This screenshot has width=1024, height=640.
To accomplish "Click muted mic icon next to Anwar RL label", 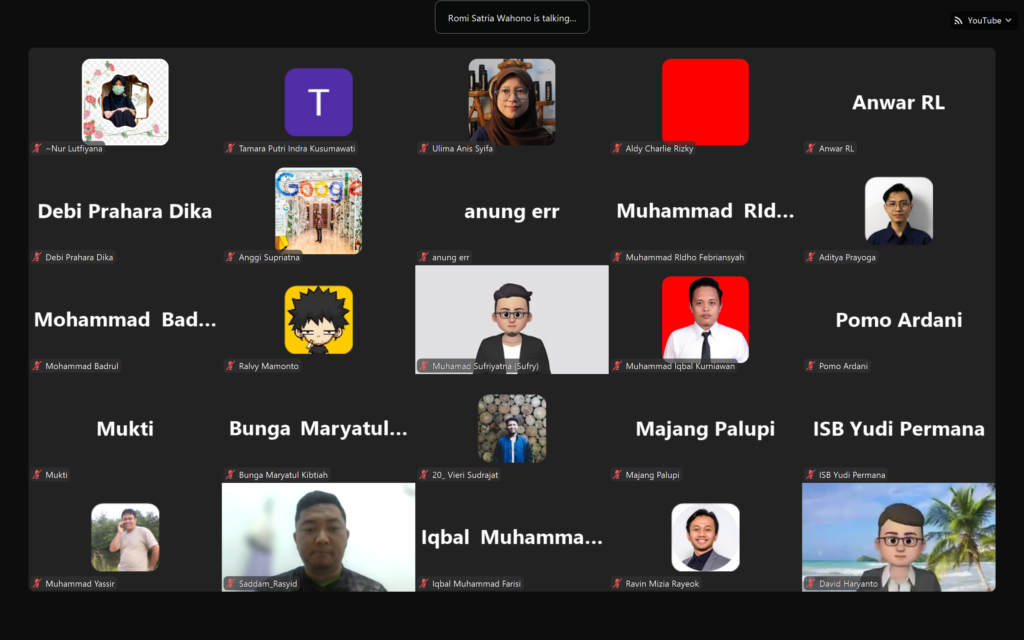I will 811,148.
